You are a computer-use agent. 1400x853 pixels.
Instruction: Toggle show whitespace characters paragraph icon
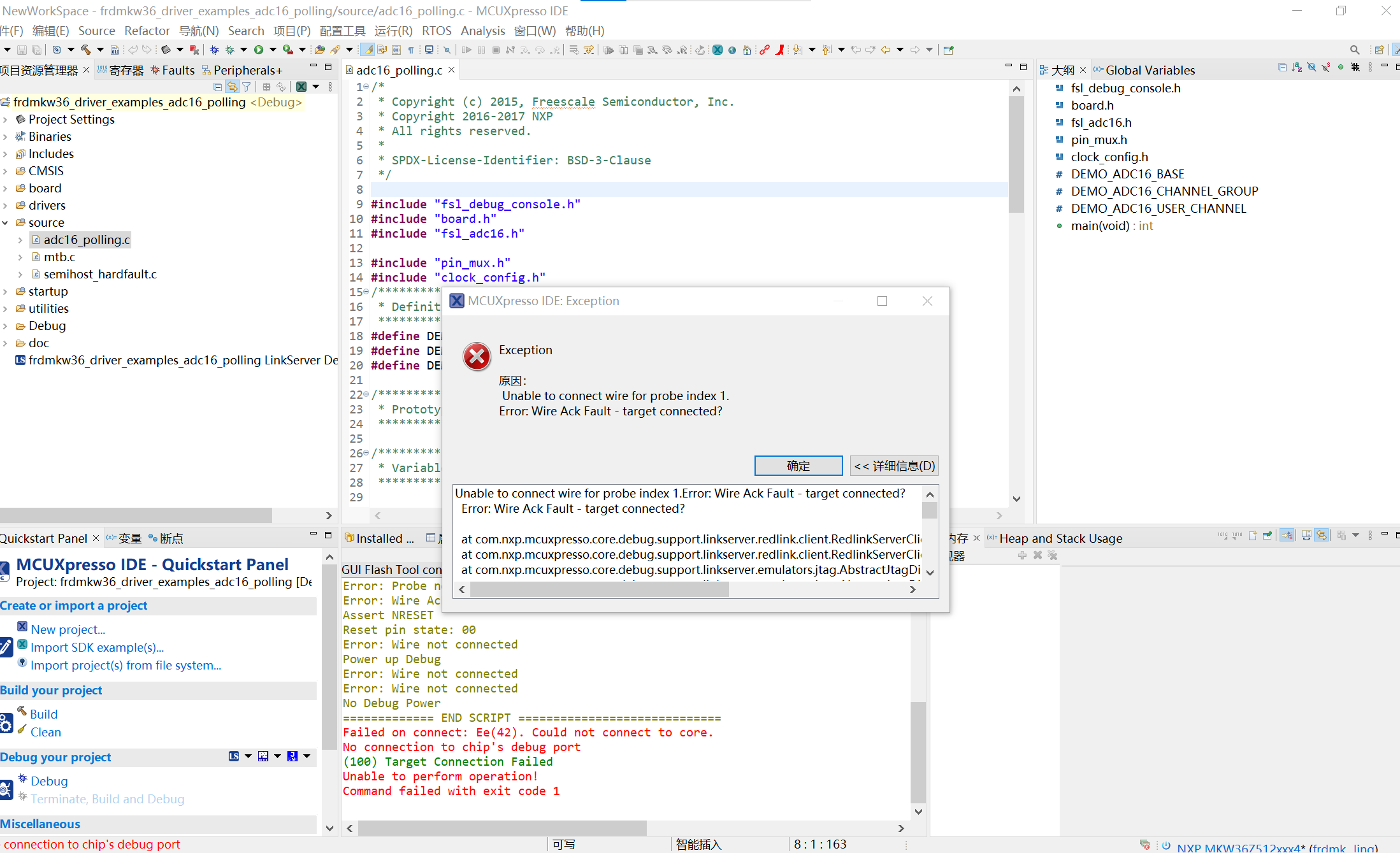411,50
